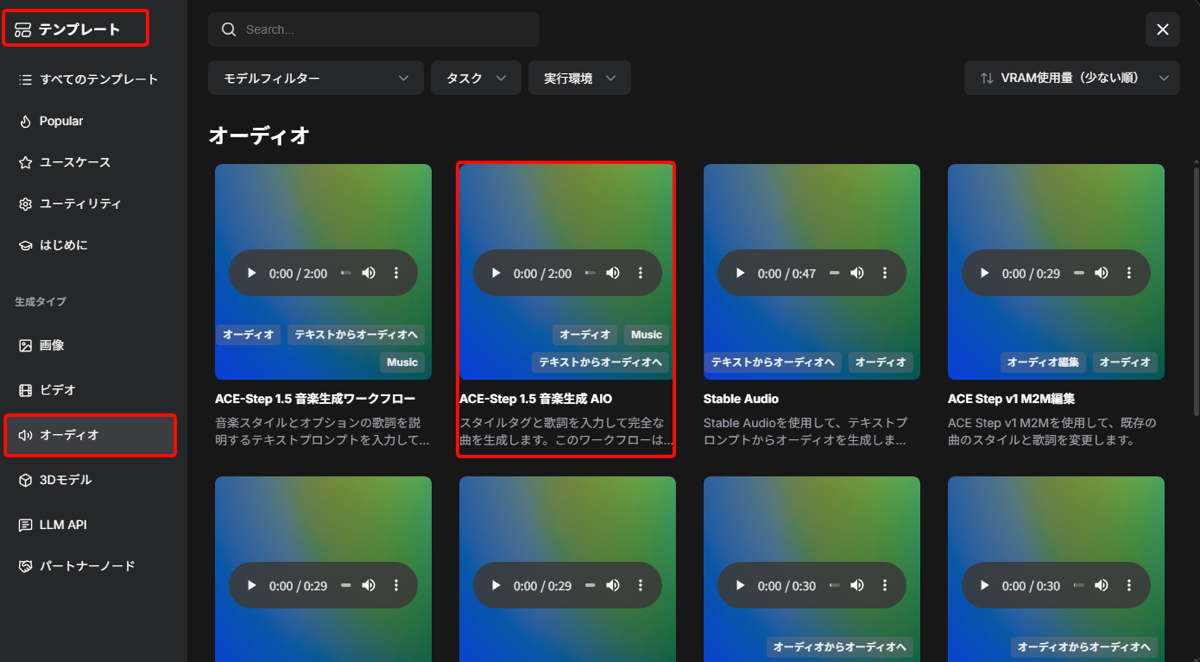Open more options on ACE Step v1 M2M編集 player

[x=1128, y=273]
